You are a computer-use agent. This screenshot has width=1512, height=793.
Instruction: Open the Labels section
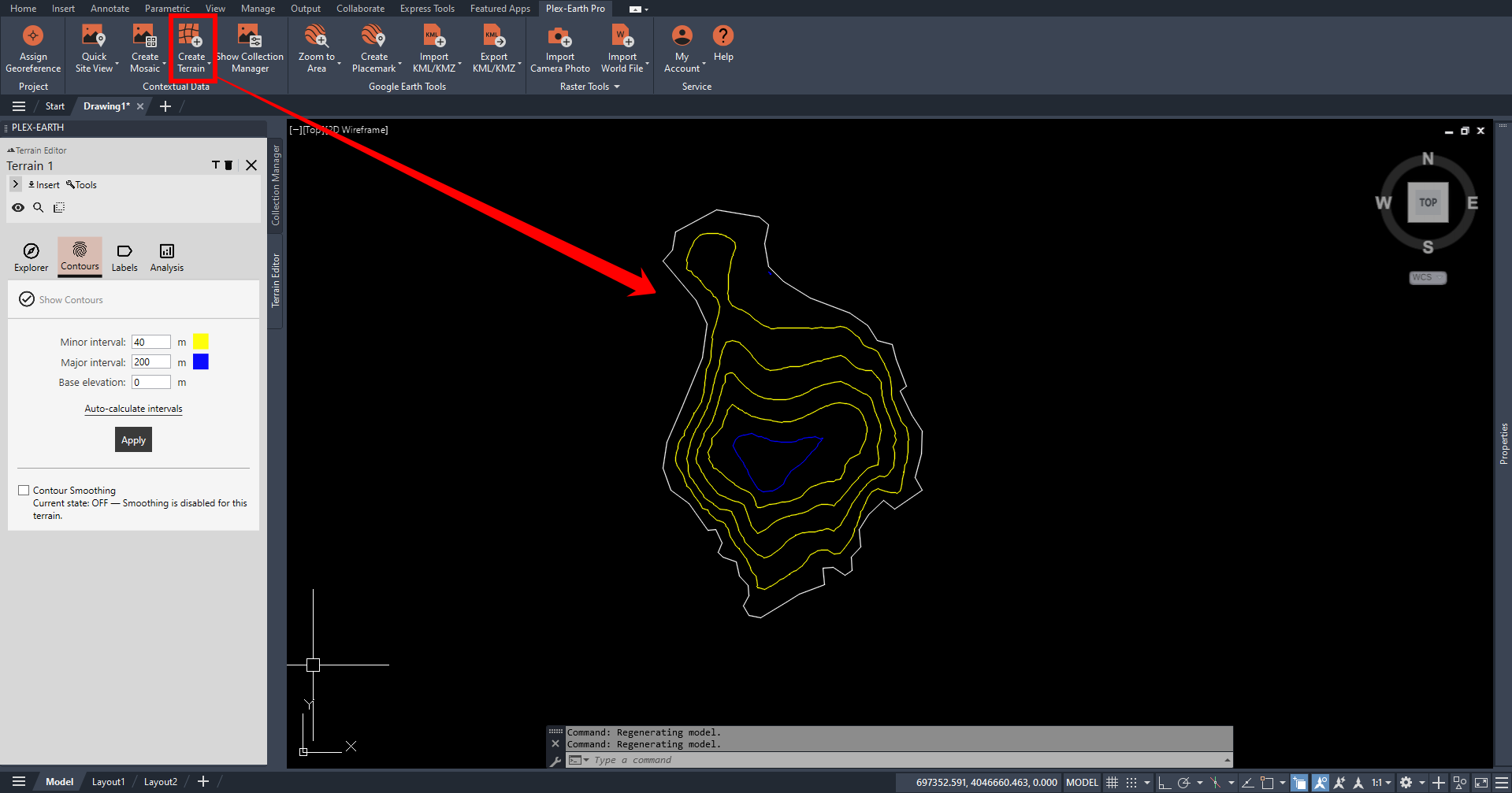coord(124,257)
